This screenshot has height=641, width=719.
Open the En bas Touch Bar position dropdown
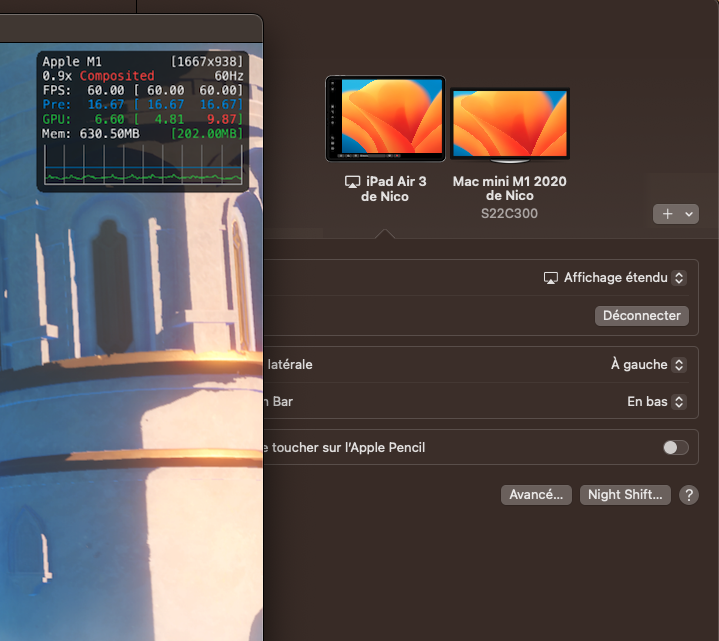tap(657, 402)
